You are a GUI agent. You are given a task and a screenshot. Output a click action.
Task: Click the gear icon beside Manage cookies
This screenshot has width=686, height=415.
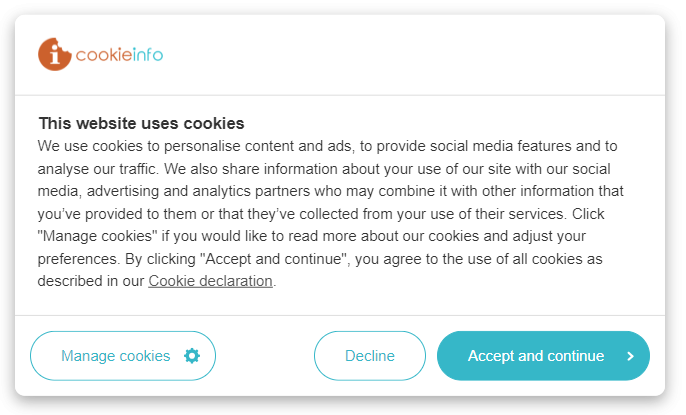tap(192, 356)
